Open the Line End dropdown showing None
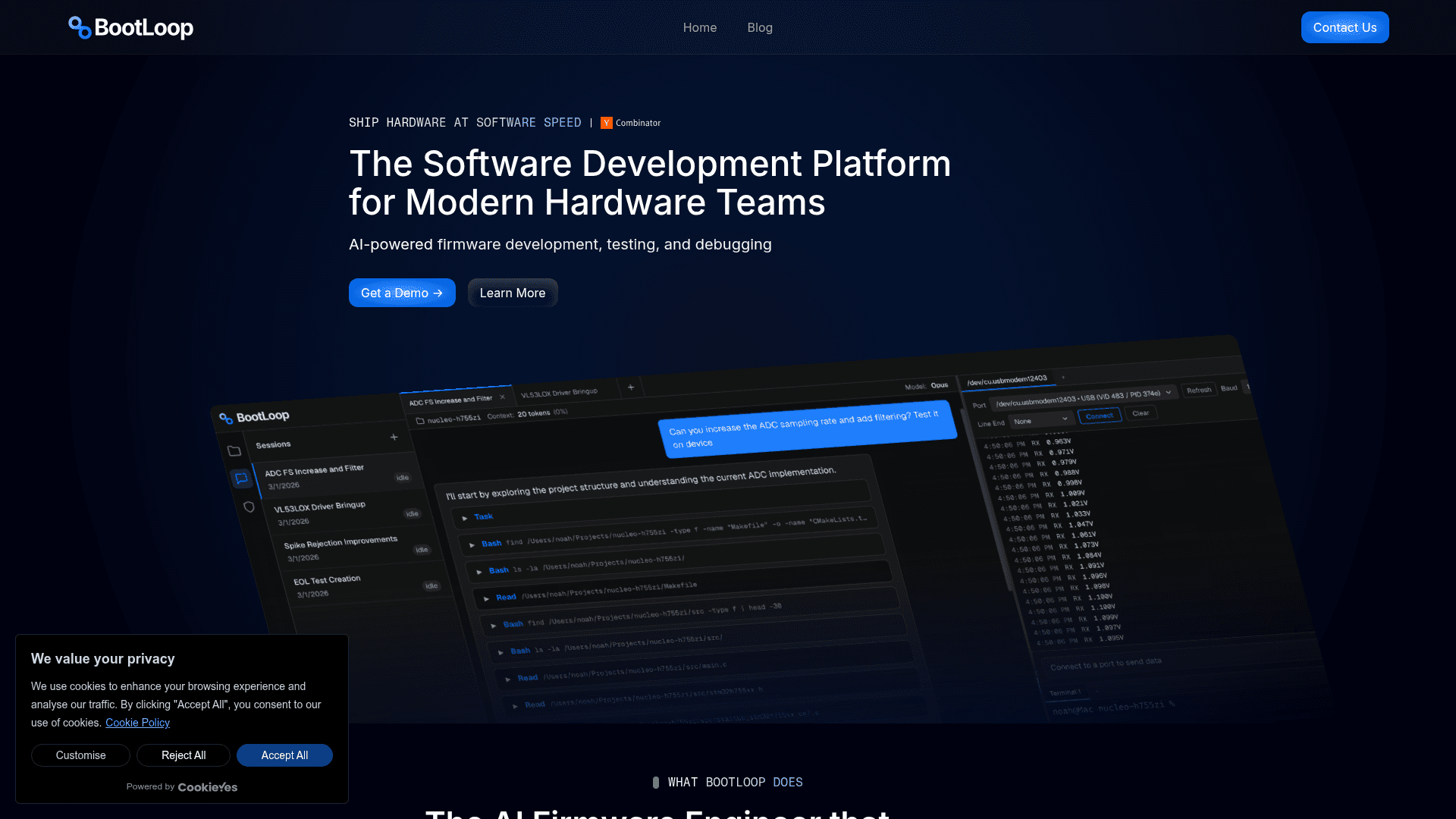This screenshot has width=1456, height=819. tap(1040, 420)
